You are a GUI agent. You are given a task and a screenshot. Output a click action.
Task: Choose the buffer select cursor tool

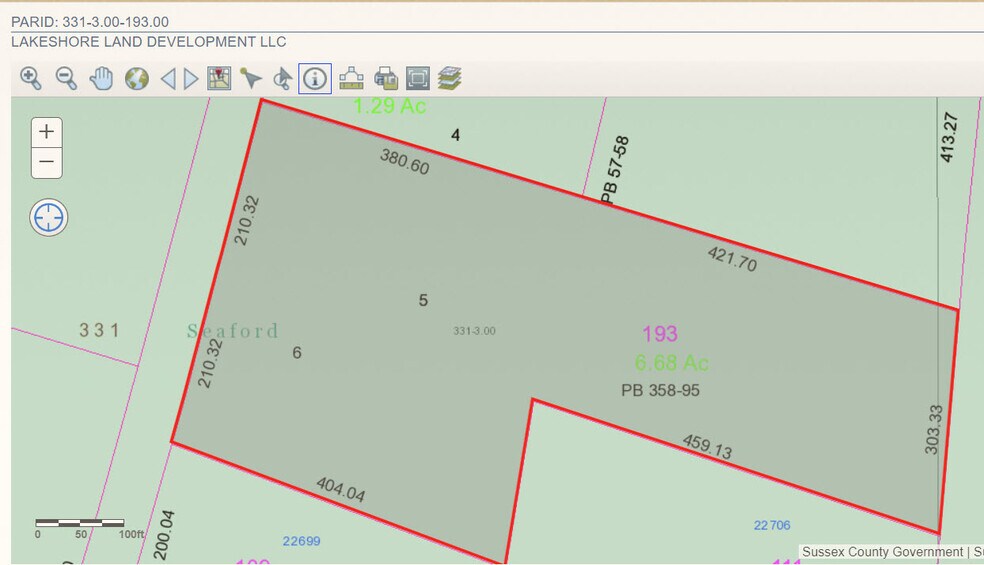(282, 78)
